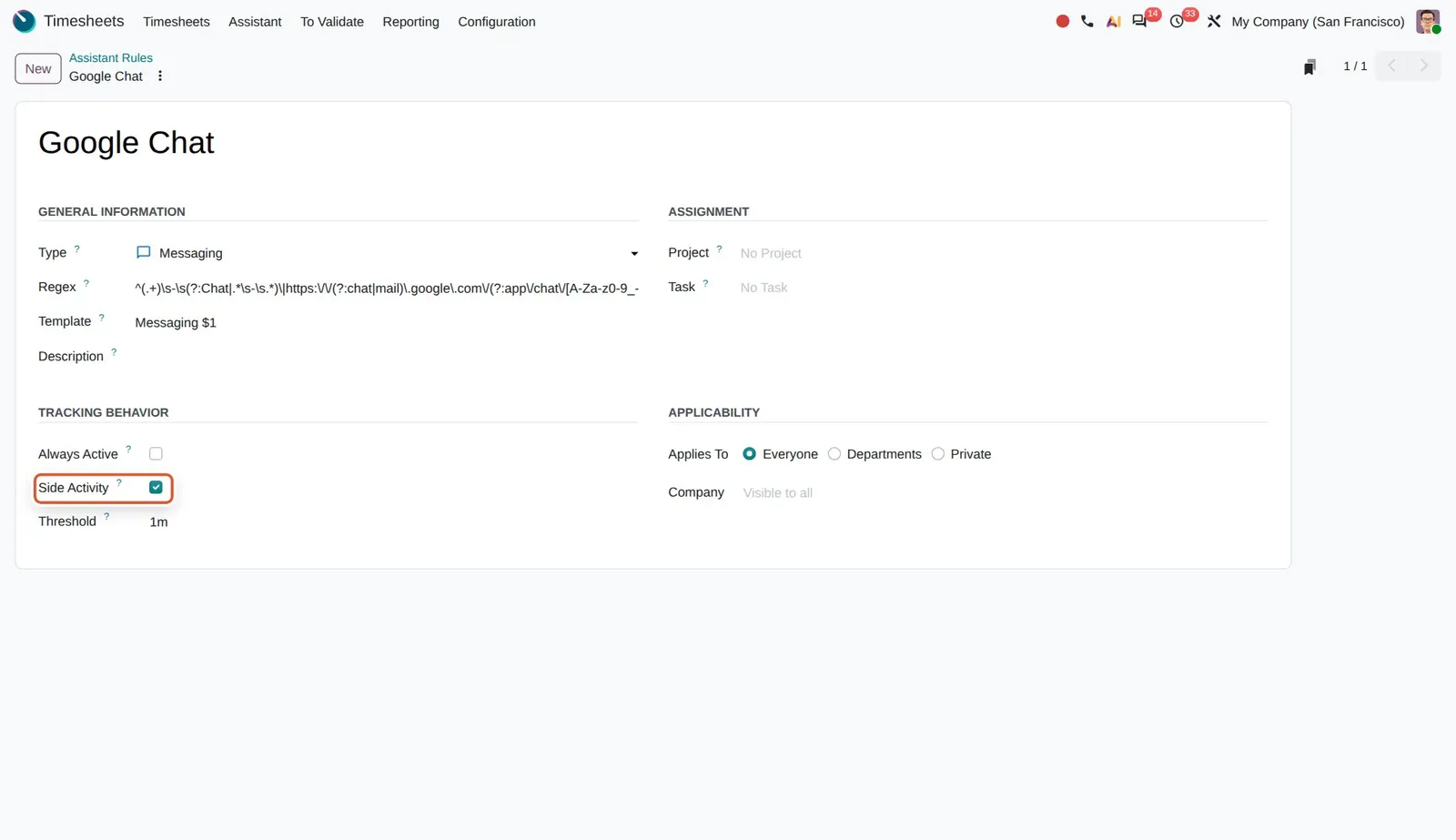
Task: Click the New button
Action: pyautogui.click(x=38, y=68)
